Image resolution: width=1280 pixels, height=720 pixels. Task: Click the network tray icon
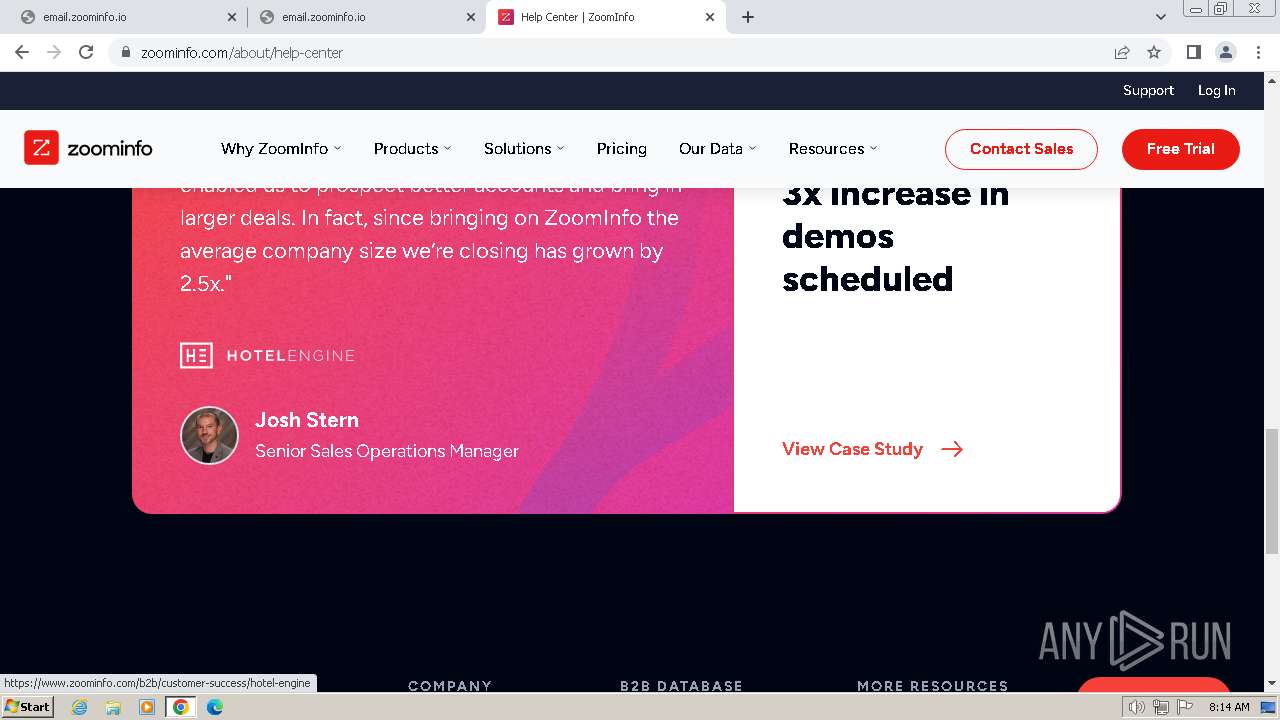pos(1160,707)
